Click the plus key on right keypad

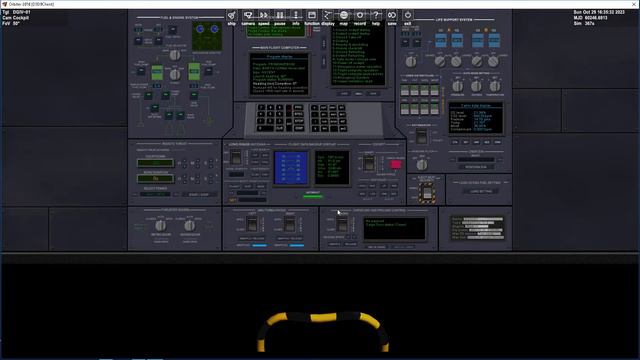click(x=314, y=108)
